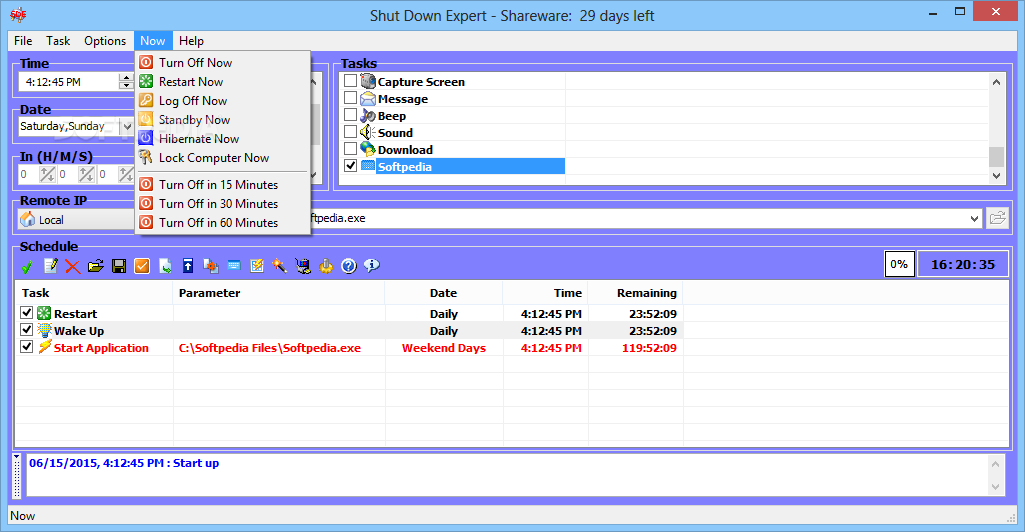Viewport: 1025px width, 532px height.
Task: Click the log panel scroll down arrow
Action: point(996,486)
